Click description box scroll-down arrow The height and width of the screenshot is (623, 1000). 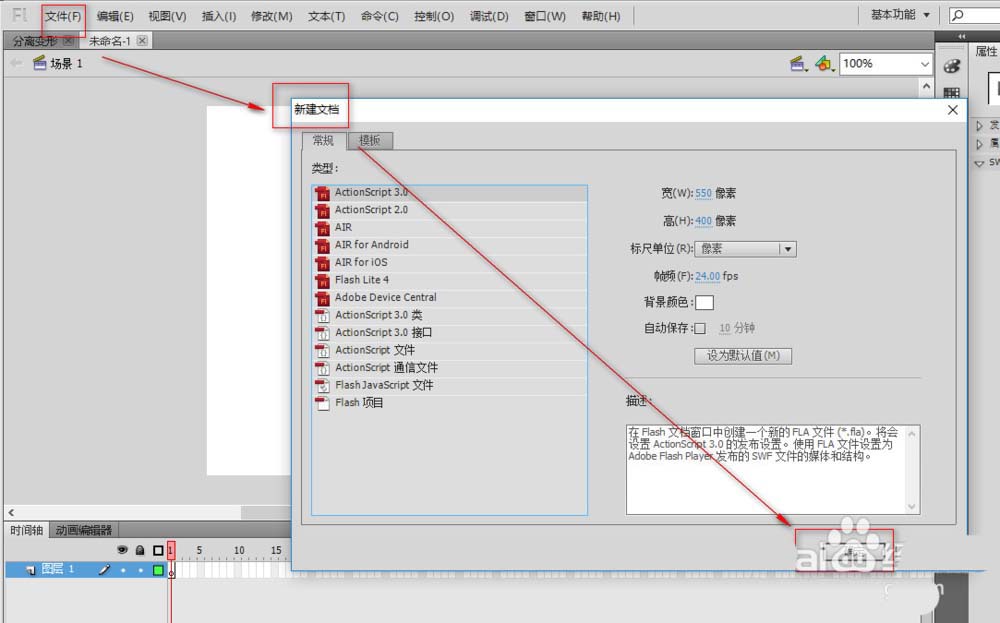click(x=912, y=506)
